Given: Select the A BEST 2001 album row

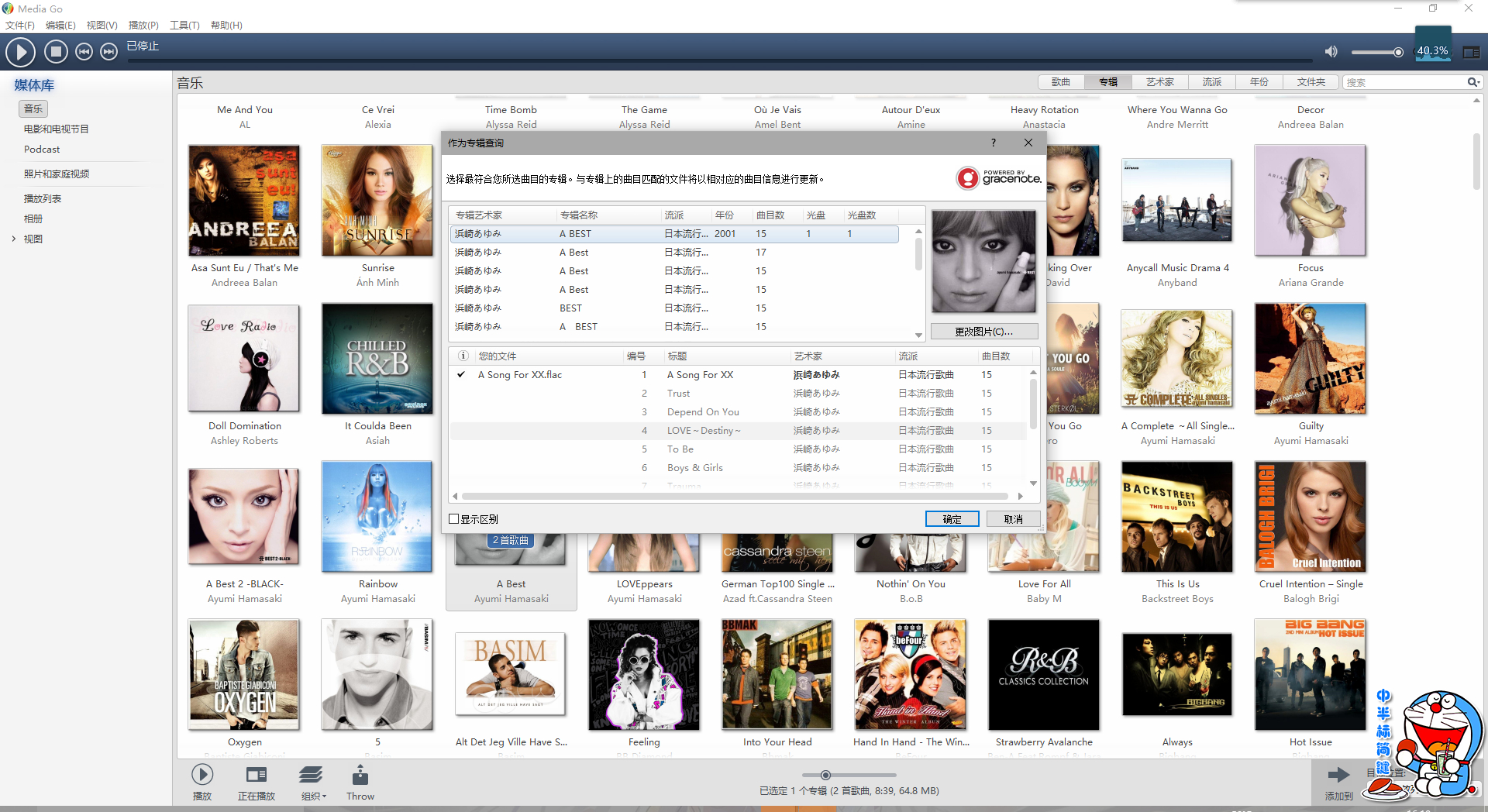Looking at the screenshot, I should tap(674, 234).
